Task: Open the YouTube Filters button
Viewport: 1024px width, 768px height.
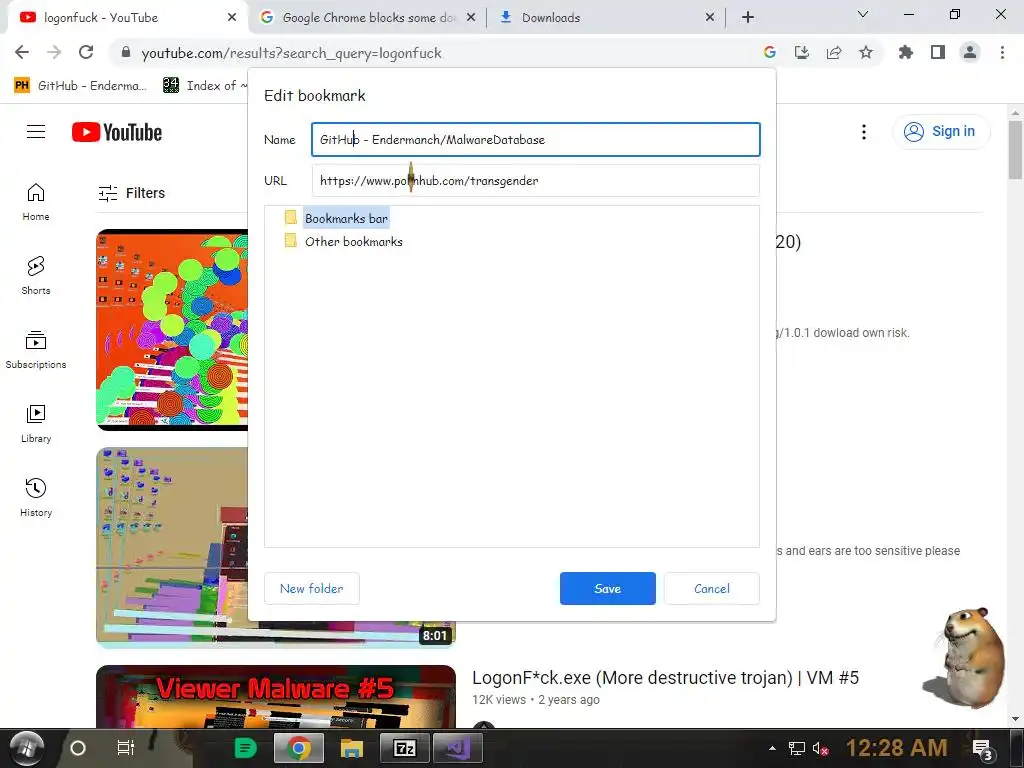Action: (131, 193)
